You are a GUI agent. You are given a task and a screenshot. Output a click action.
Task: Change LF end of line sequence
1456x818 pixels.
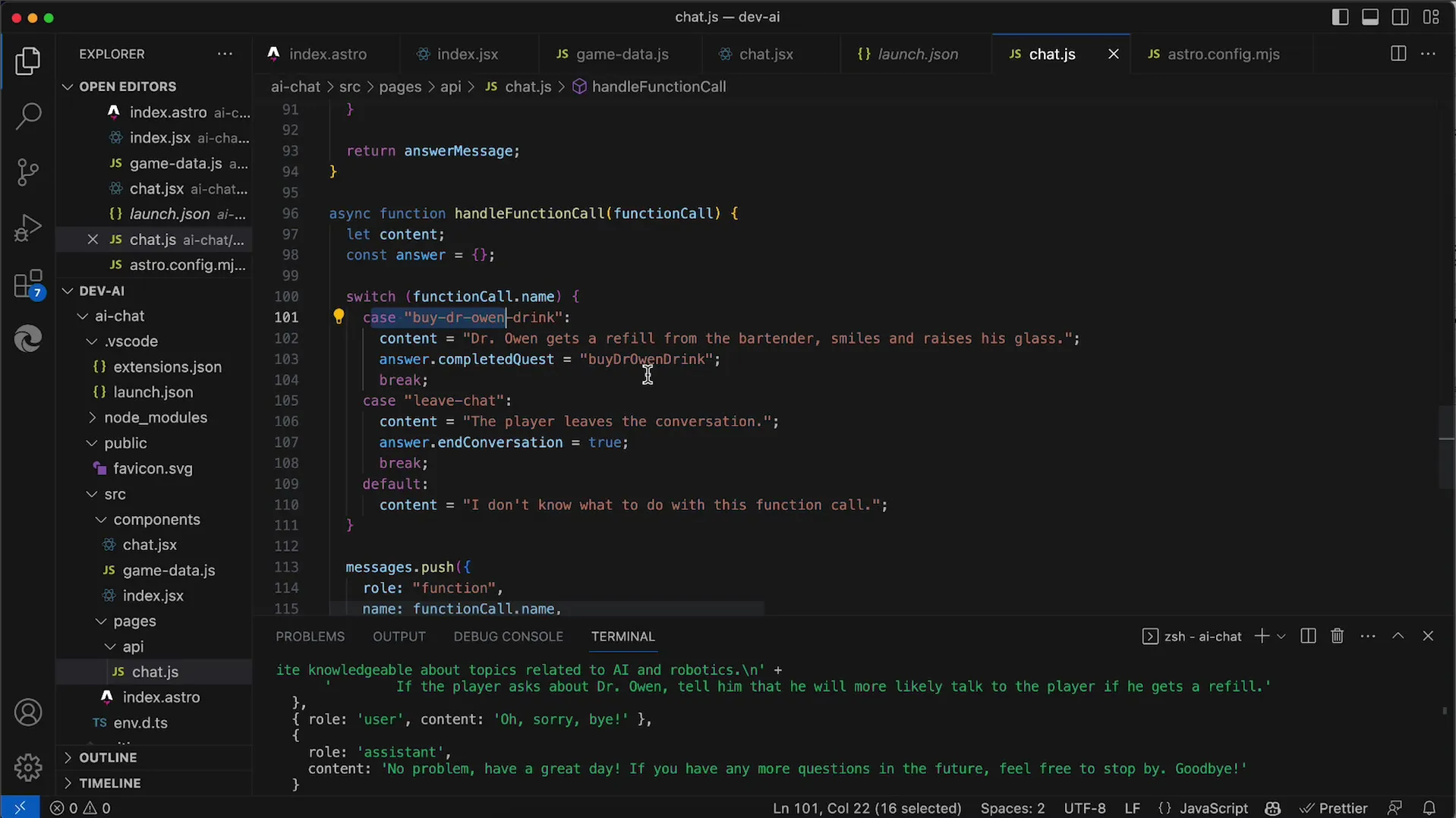[x=1132, y=808]
